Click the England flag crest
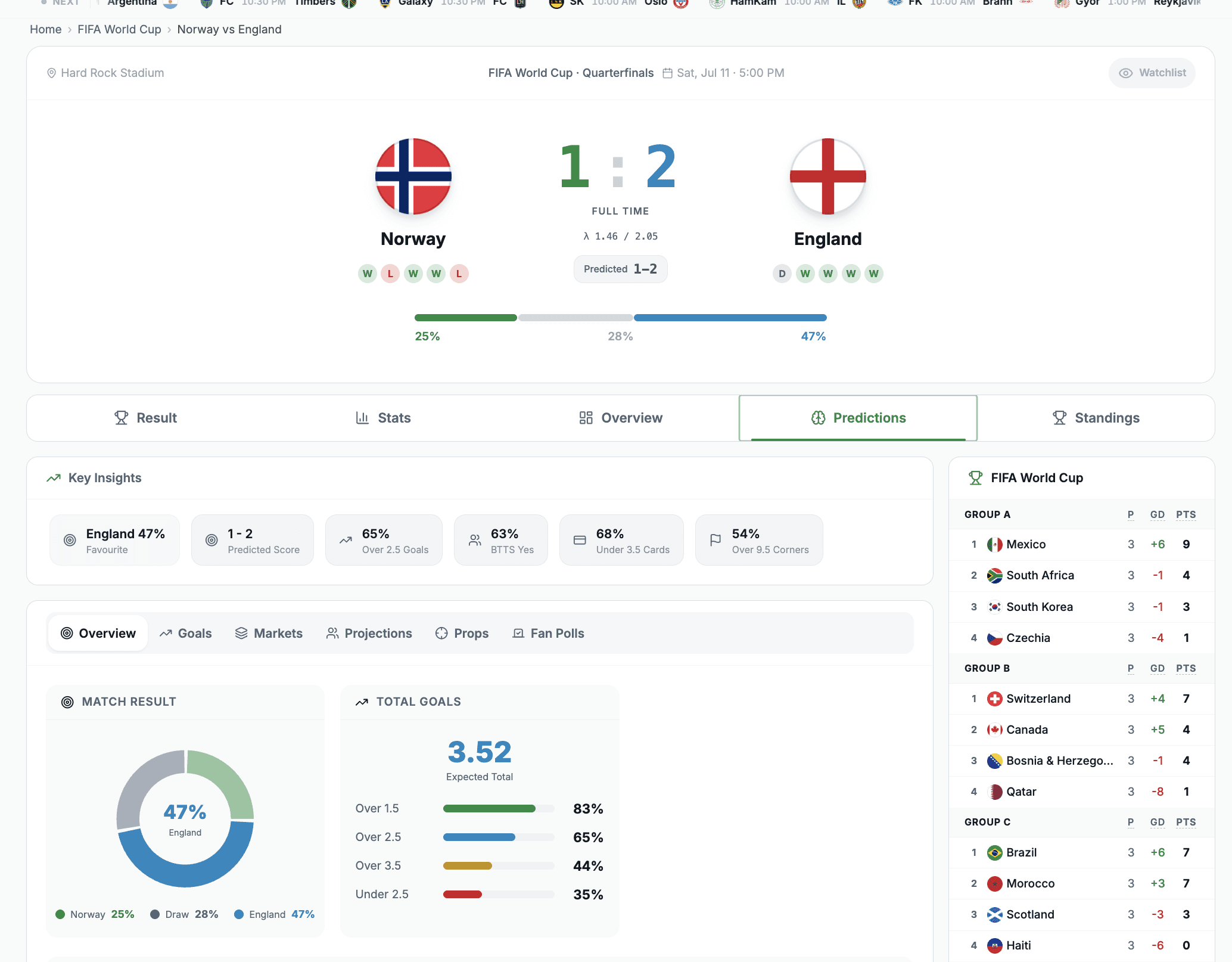Viewport: 1232px width, 962px height. (x=827, y=176)
